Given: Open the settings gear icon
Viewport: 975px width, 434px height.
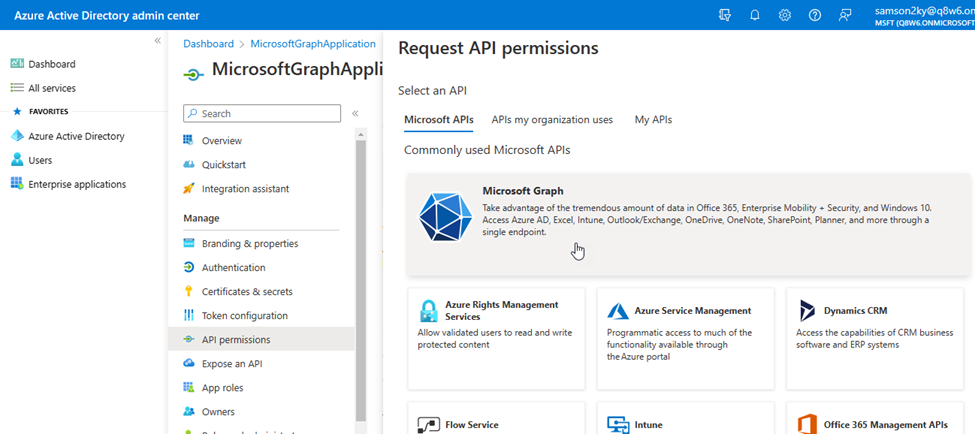Looking at the screenshot, I should click(785, 15).
